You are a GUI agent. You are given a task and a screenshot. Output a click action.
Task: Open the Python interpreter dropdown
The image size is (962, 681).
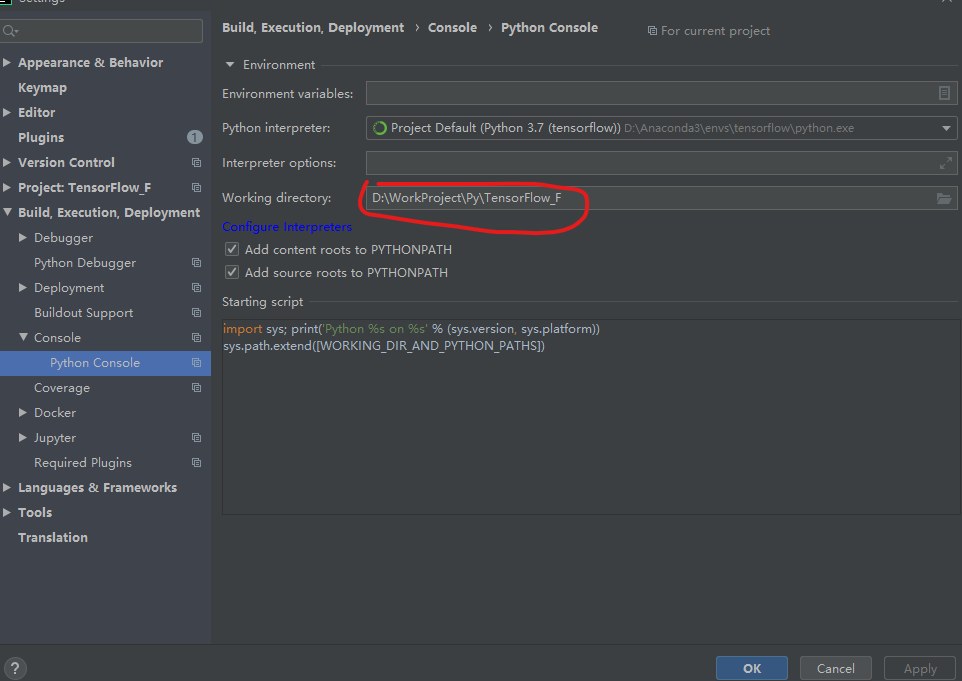[x=944, y=128]
